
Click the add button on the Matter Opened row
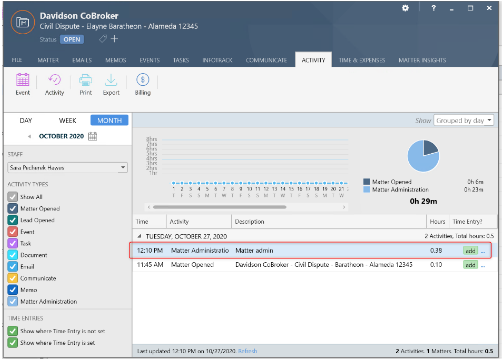[x=470, y=265]
